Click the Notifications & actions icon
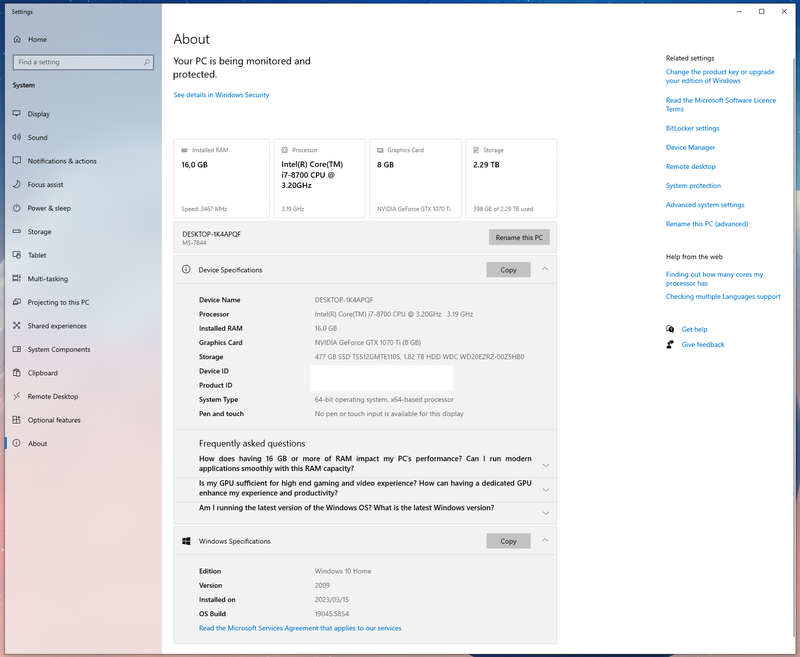The width and height of the screenshot is (800, 657). 17,160
